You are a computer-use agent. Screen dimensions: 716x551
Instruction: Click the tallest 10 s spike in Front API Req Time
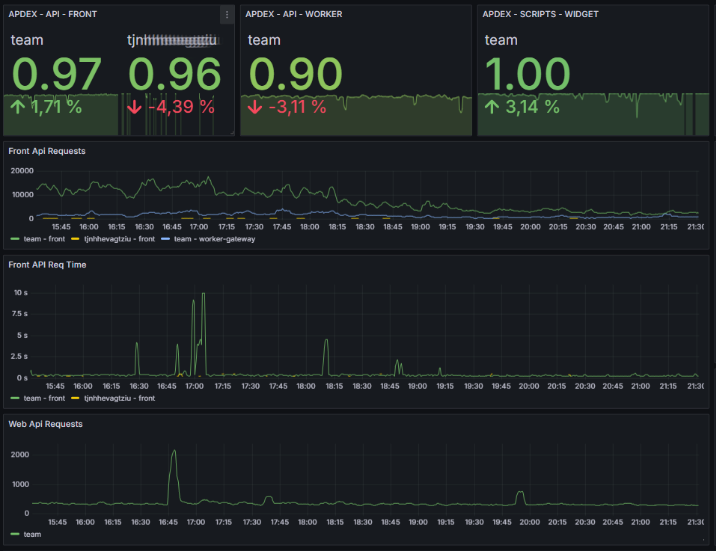tap(203, 294)
